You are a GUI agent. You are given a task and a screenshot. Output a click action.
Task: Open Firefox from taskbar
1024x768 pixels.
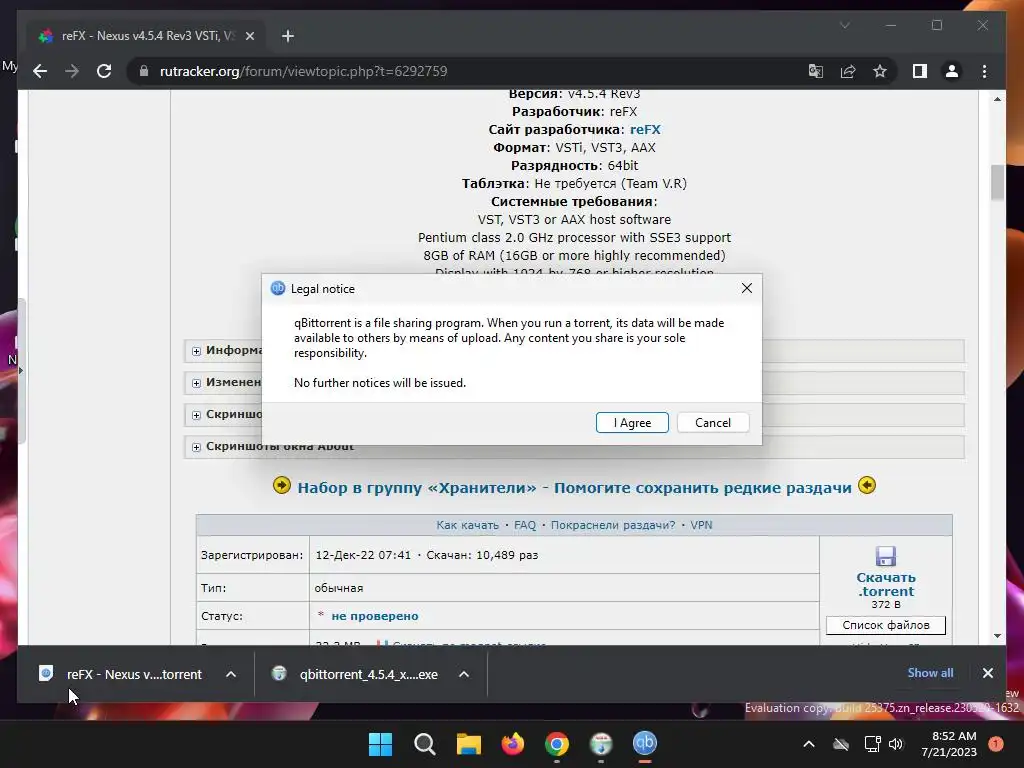513,744
